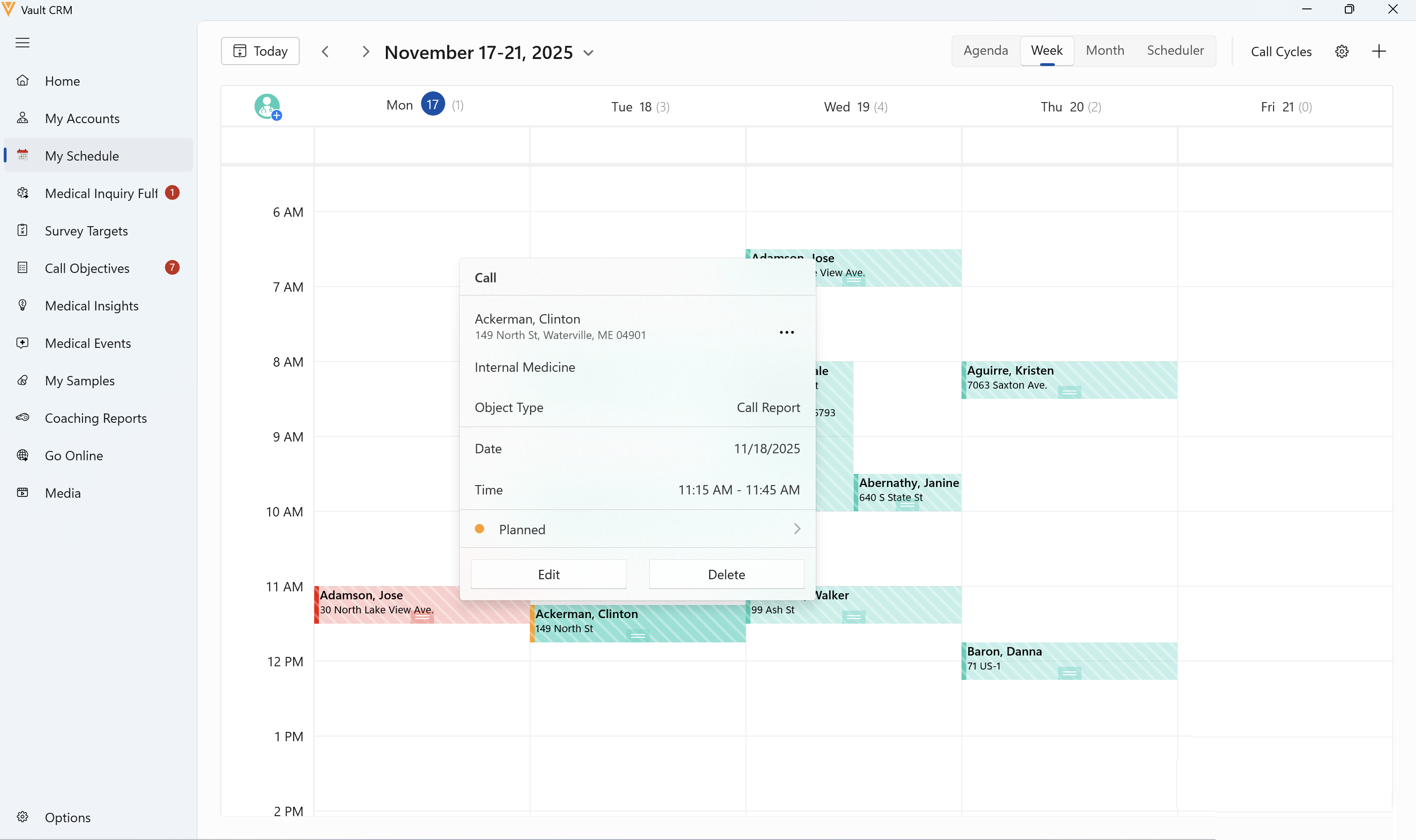
Task: Click the Today button
Action: click(x=260, y=52)
